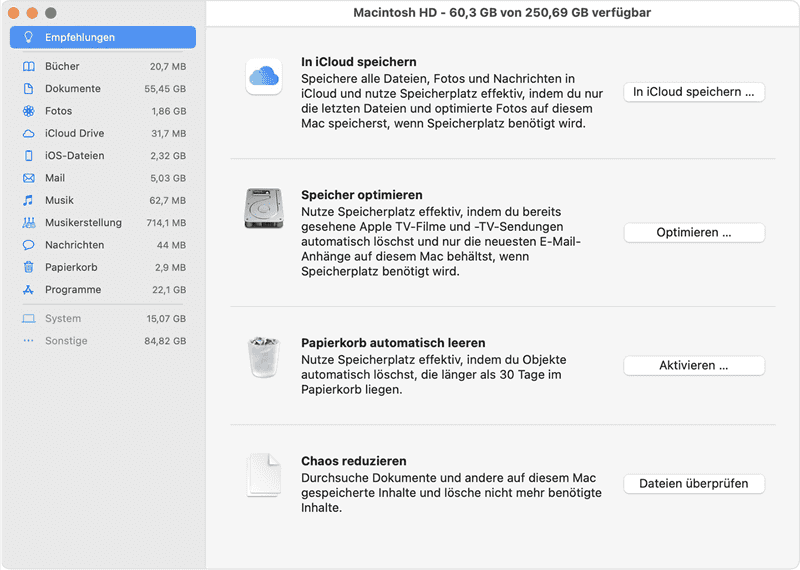Click the '44 MB' size value
Screen dimensions: 800x570
click(171, 245)
